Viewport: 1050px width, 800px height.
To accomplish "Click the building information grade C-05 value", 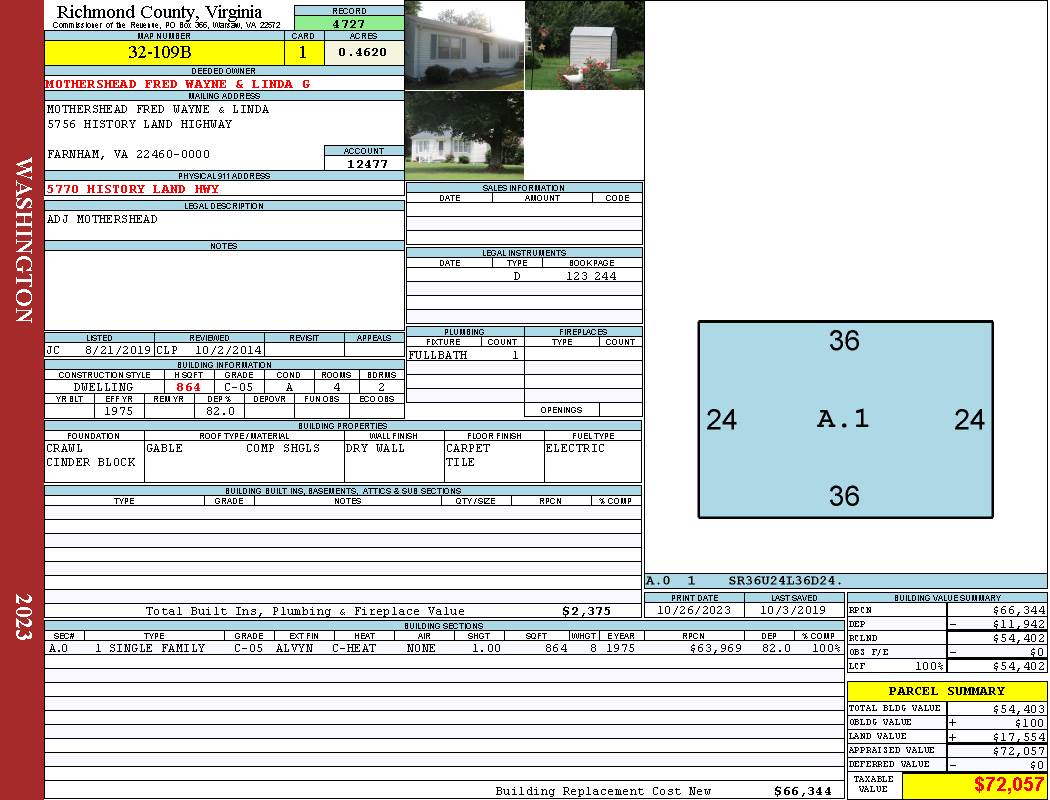I will pos(238,387).
